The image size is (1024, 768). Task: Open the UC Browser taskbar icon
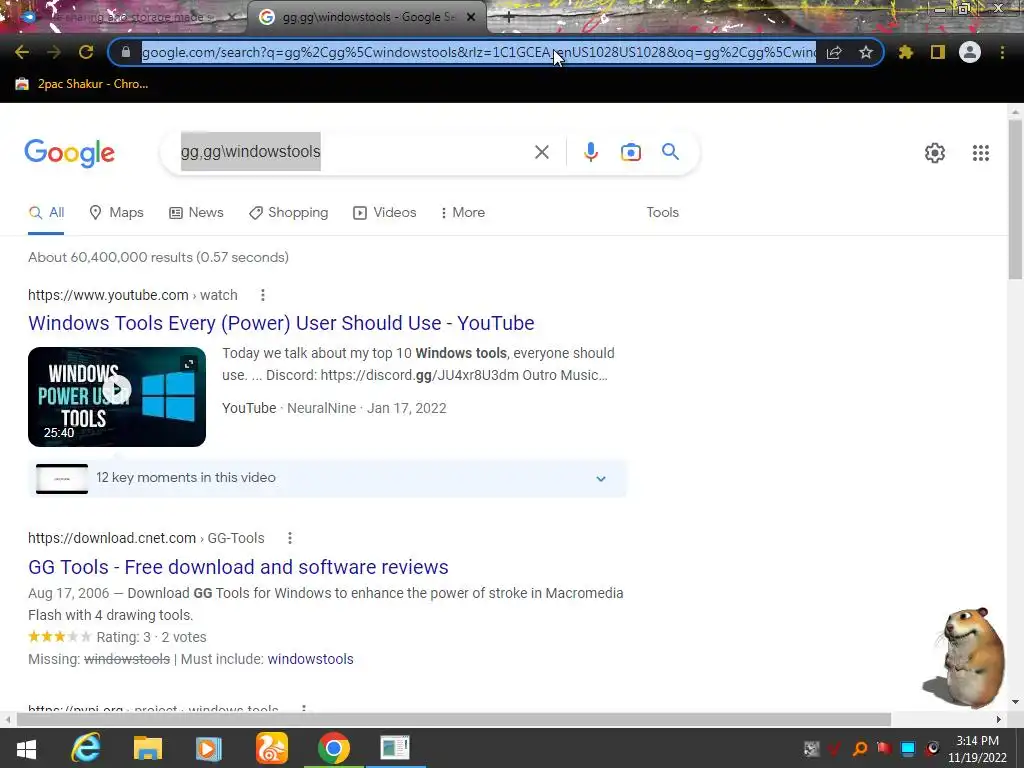271,748
